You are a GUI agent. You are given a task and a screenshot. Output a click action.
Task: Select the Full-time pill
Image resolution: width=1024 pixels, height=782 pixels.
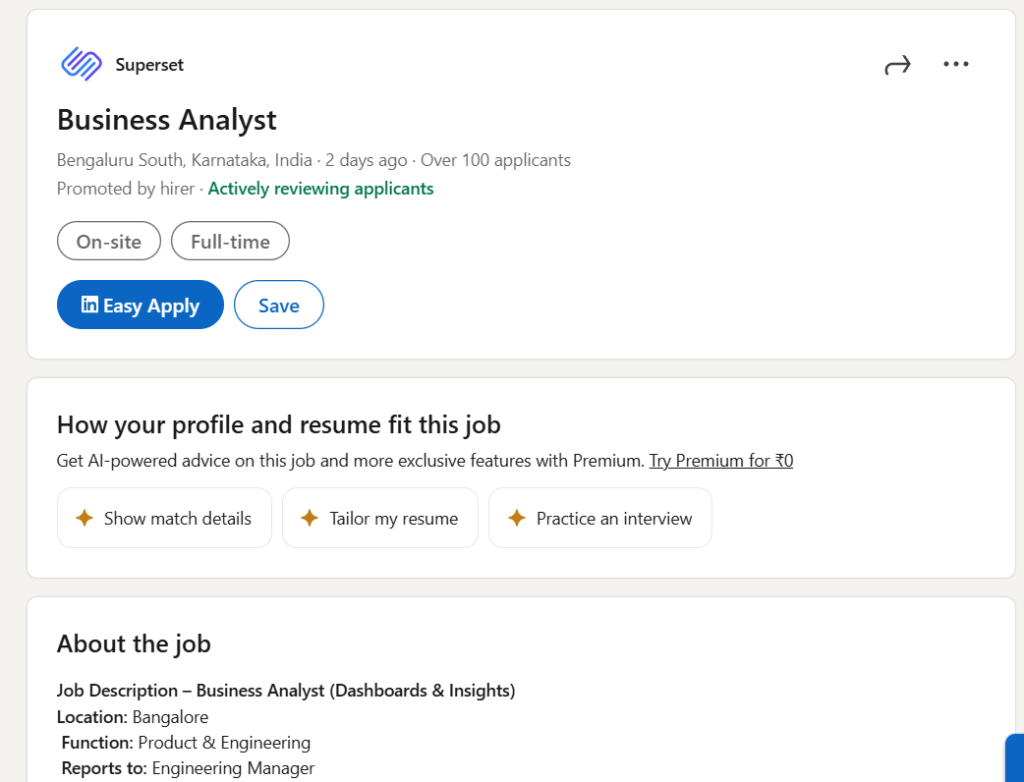[230, 241]
